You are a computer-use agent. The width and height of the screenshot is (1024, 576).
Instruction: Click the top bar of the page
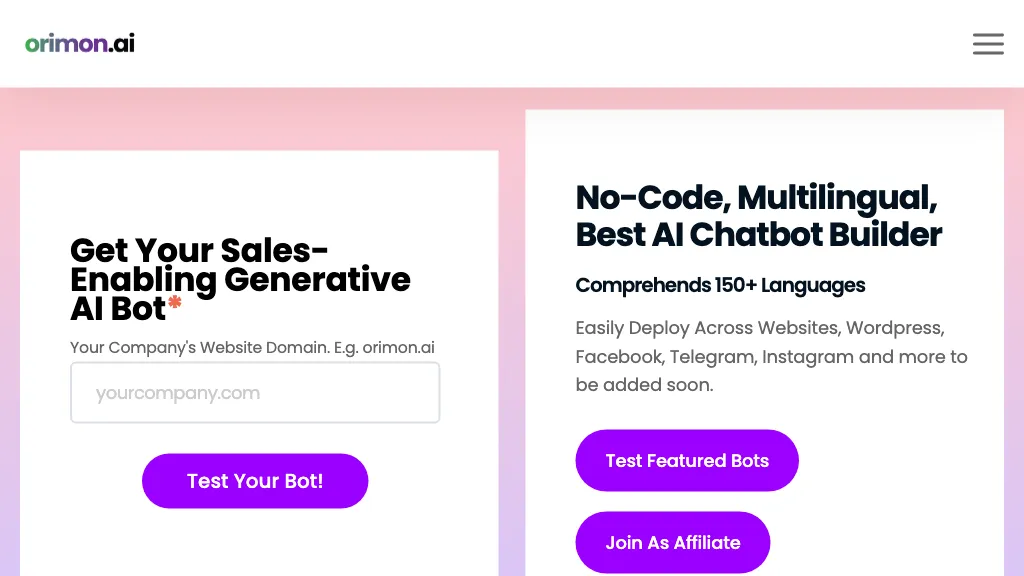[512, 44]
